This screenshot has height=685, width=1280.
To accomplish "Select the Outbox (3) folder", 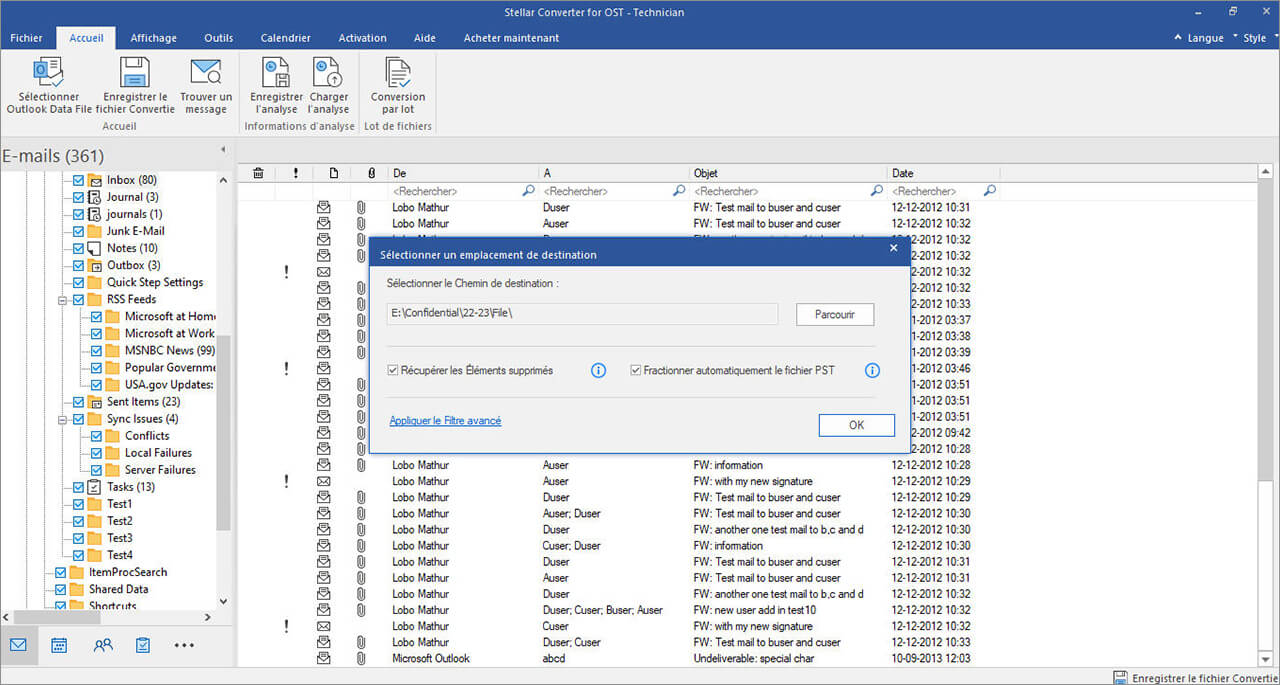I will [134, 265].
